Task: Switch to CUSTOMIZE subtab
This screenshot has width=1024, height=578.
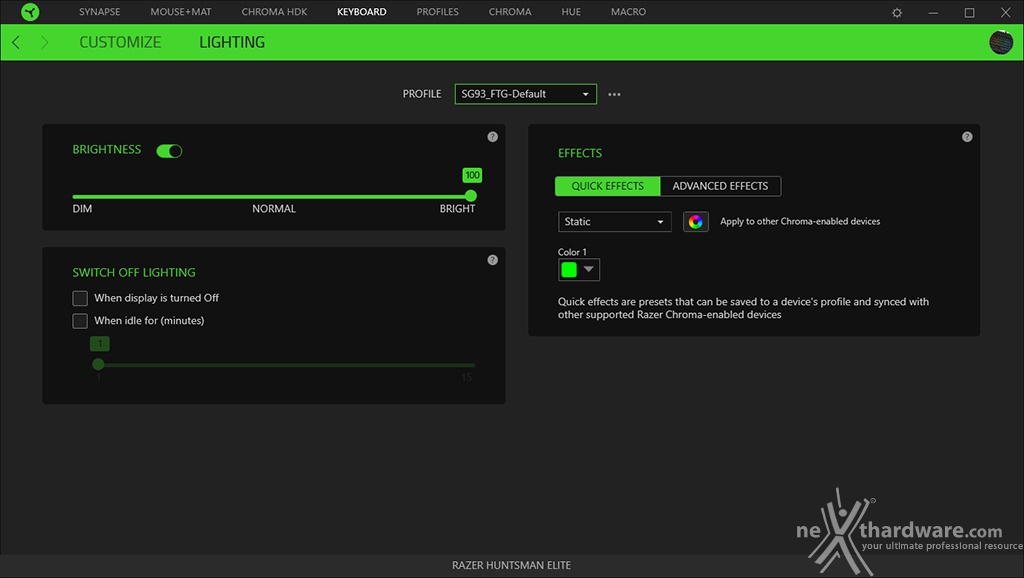Action: coord(120,42)
